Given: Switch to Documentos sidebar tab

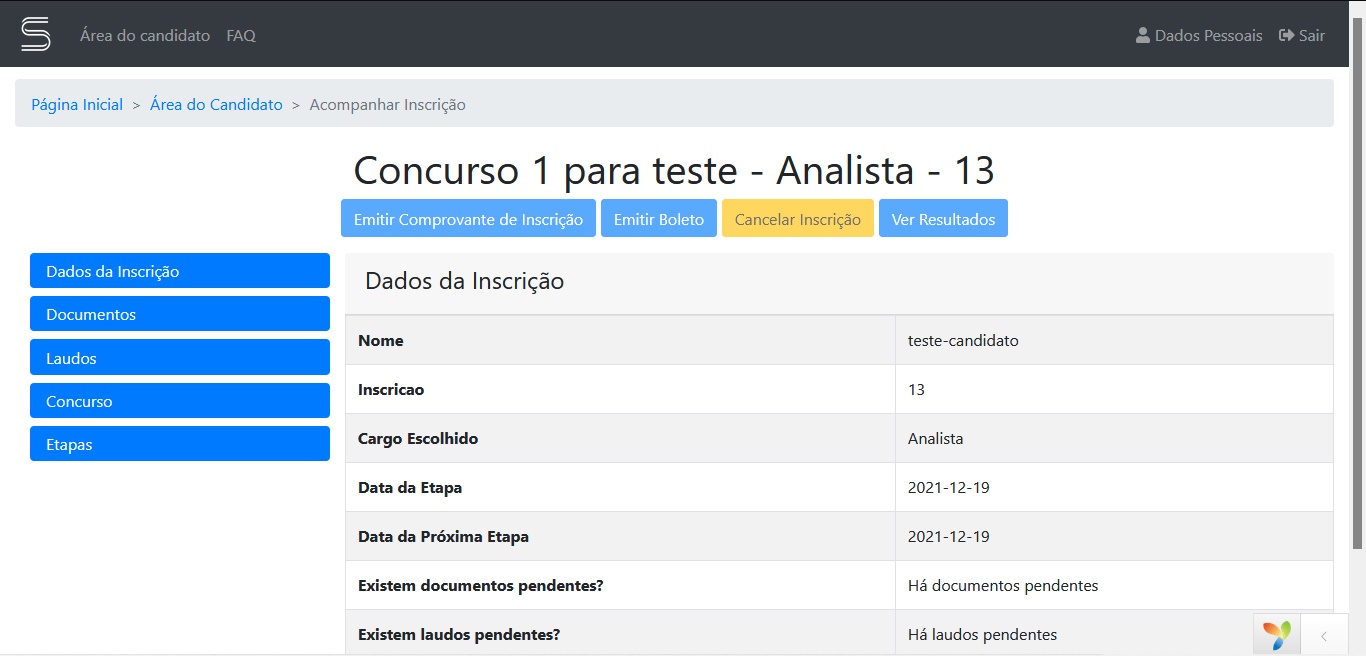Looking at the screenshot, I should coord(180,314).
